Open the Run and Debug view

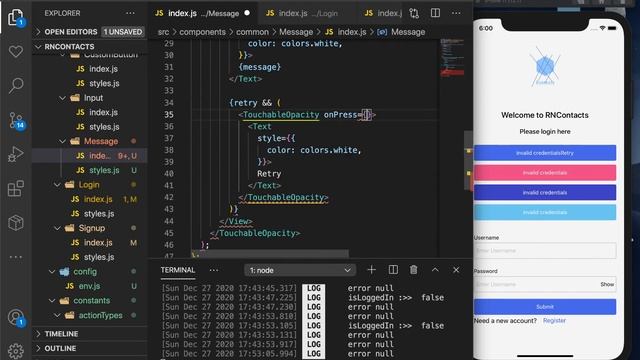[16, 154]
